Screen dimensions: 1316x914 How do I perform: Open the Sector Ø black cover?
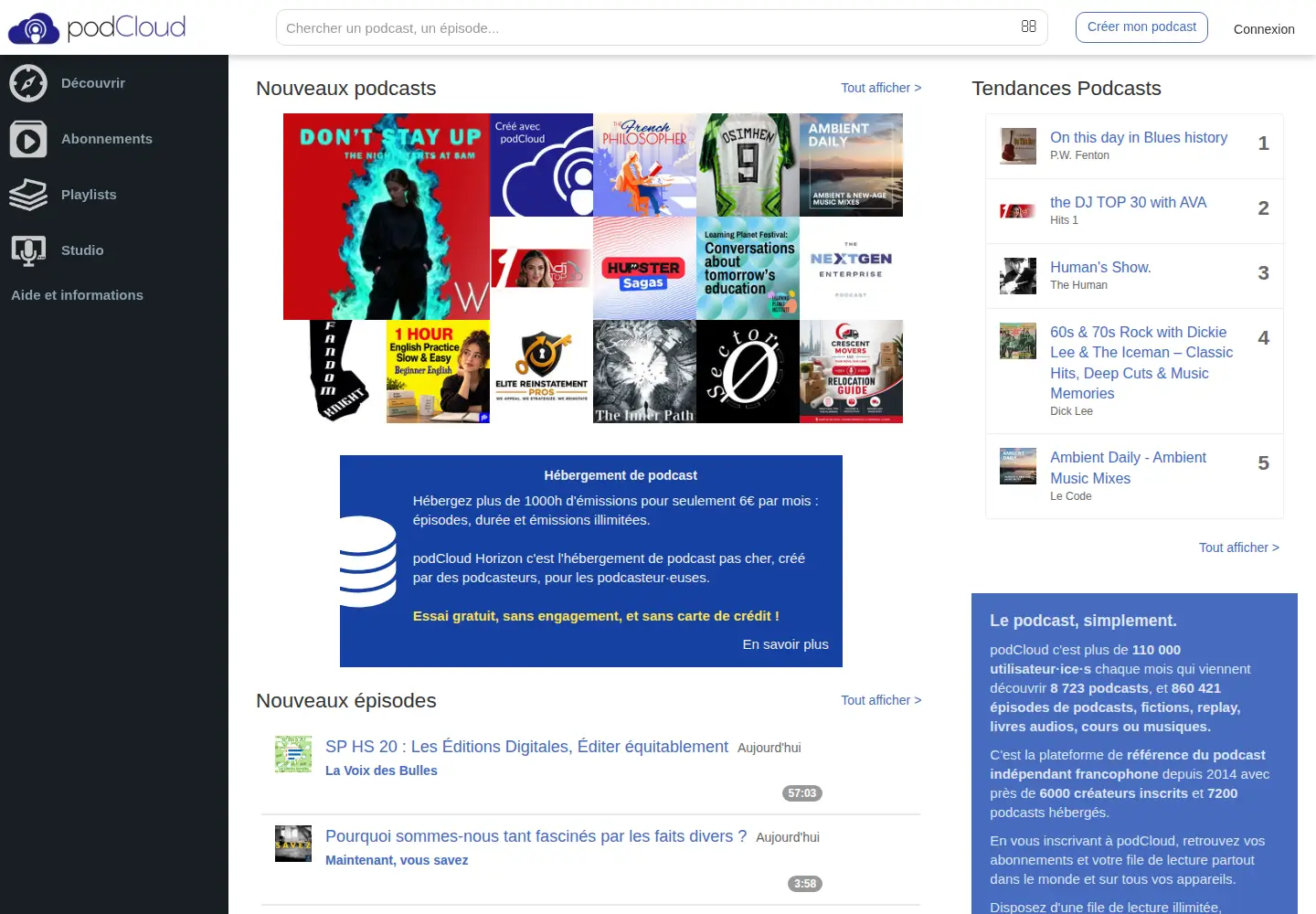tap(748, 371)
